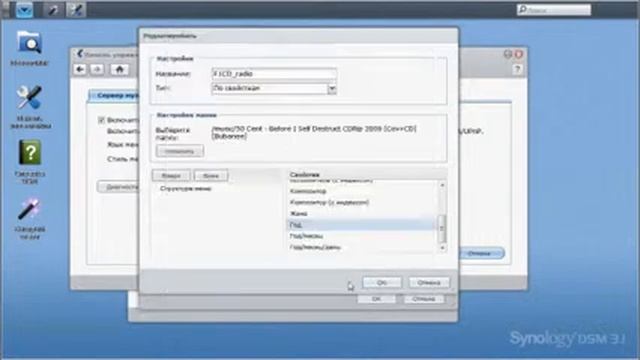Viewport: 640px width, 360px height.
Task: Close the Control Panel window with red button
Action: 519,54
